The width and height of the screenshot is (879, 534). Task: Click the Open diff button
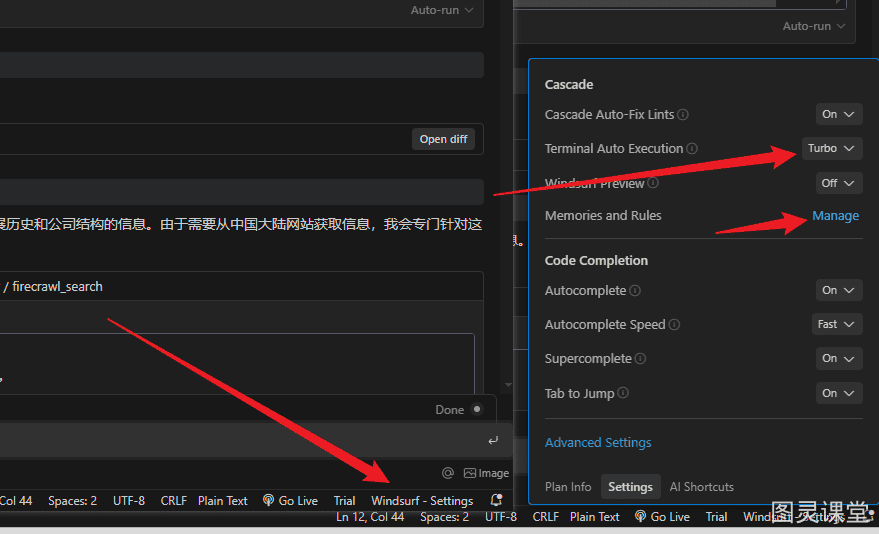click(443, 139)
